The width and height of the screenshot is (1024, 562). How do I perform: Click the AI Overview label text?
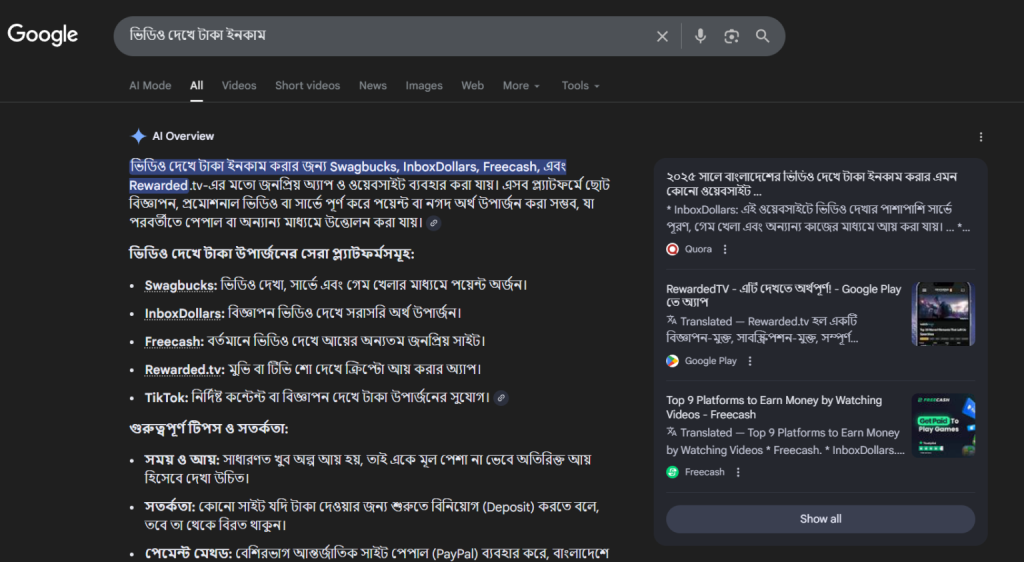click(x=183, y=136)
